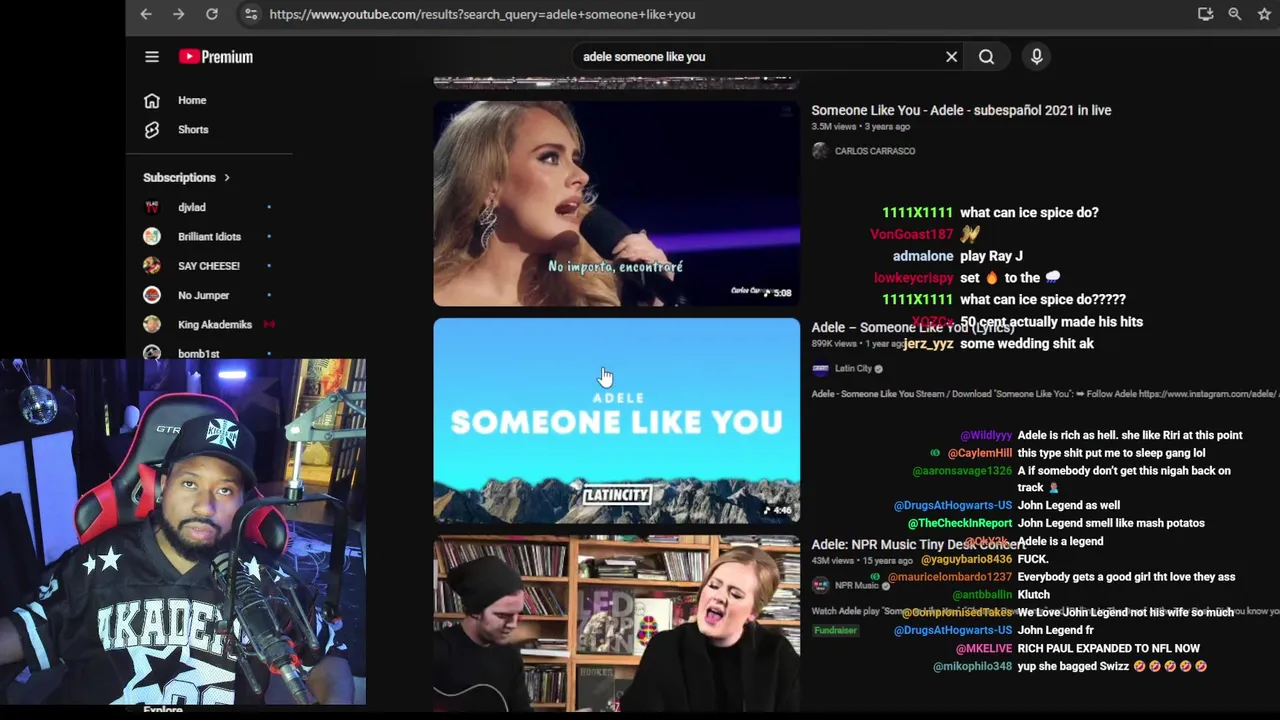Screen dimensions: 1280x720
Task: Click chat username @MKELIVE
Action: 984,648
